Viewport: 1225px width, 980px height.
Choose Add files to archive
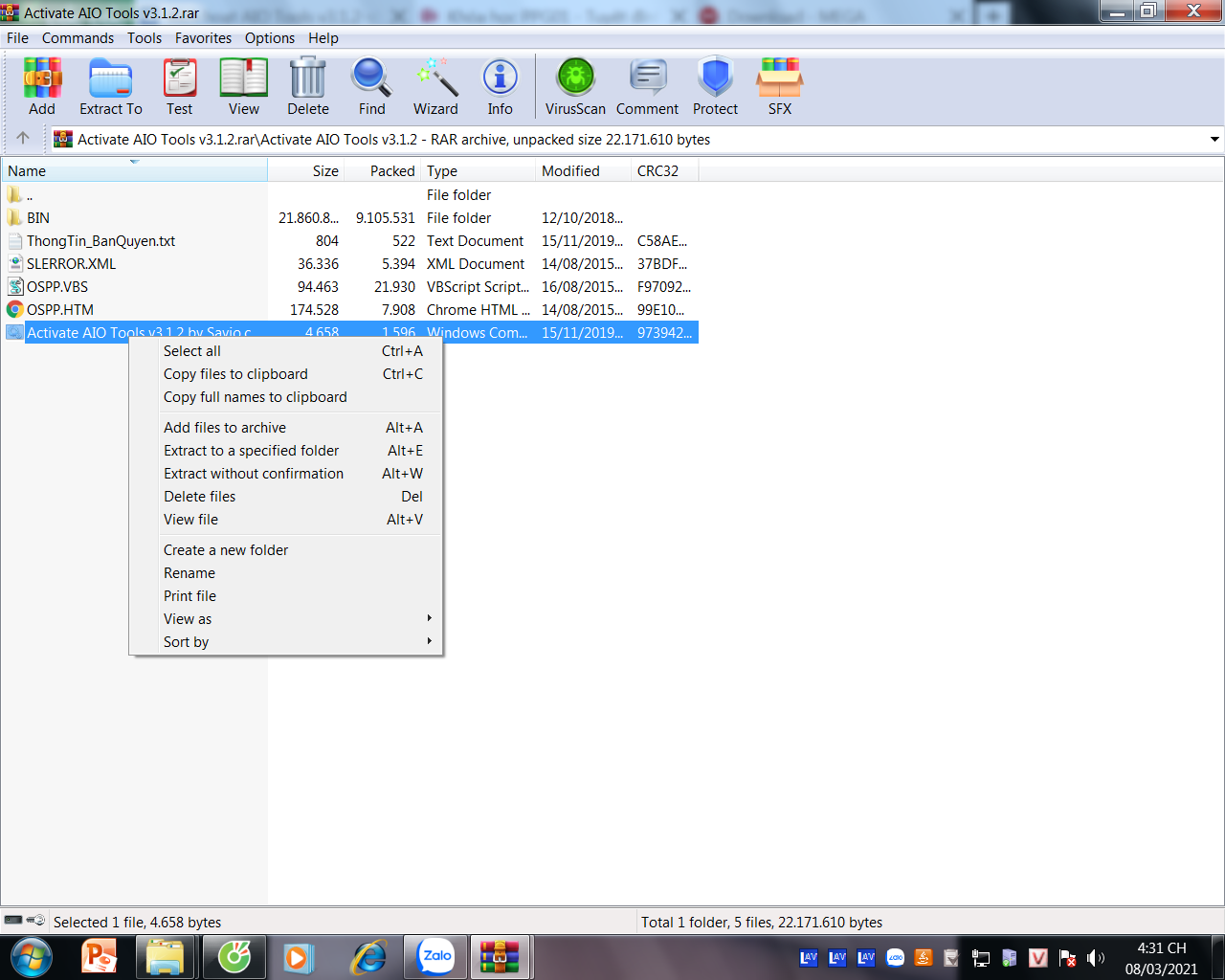(285, 428)
